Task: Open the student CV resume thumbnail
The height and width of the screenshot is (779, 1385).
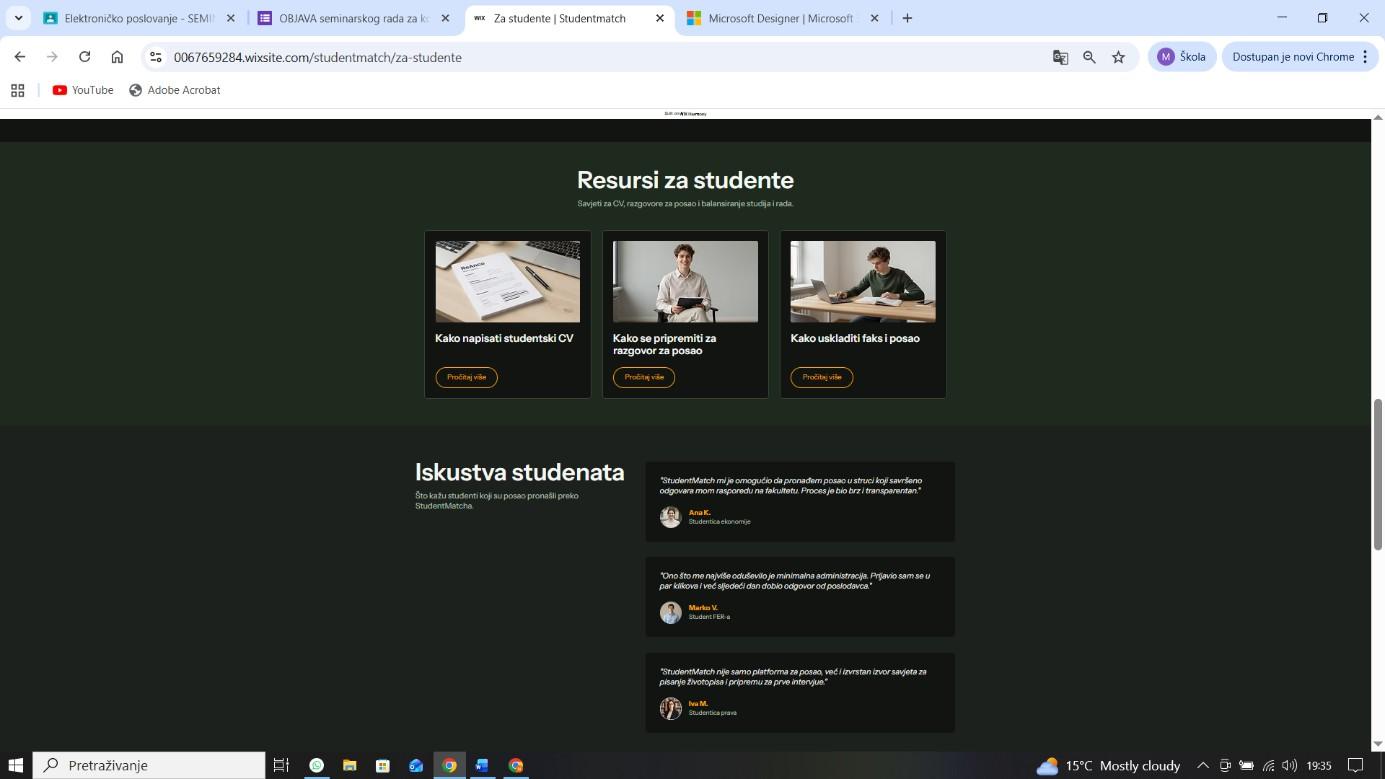Action: (507, 281)
